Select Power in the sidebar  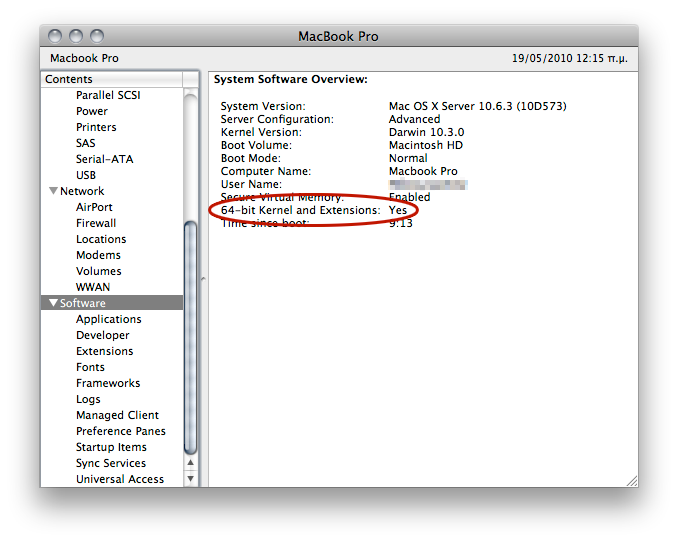click(x=92, y=111)
